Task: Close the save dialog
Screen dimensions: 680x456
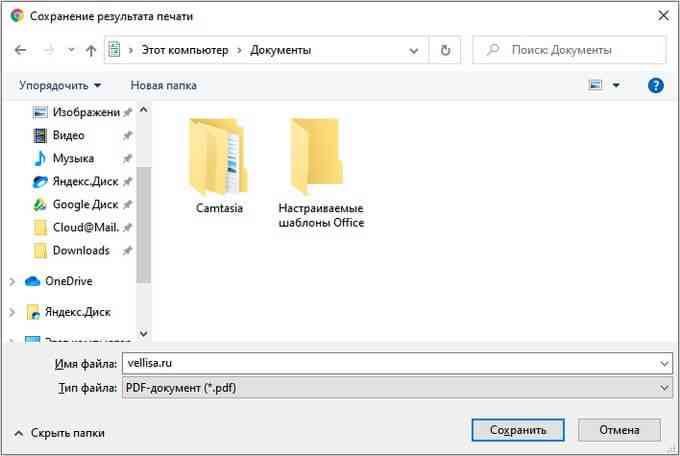Action: pos(663,16)
